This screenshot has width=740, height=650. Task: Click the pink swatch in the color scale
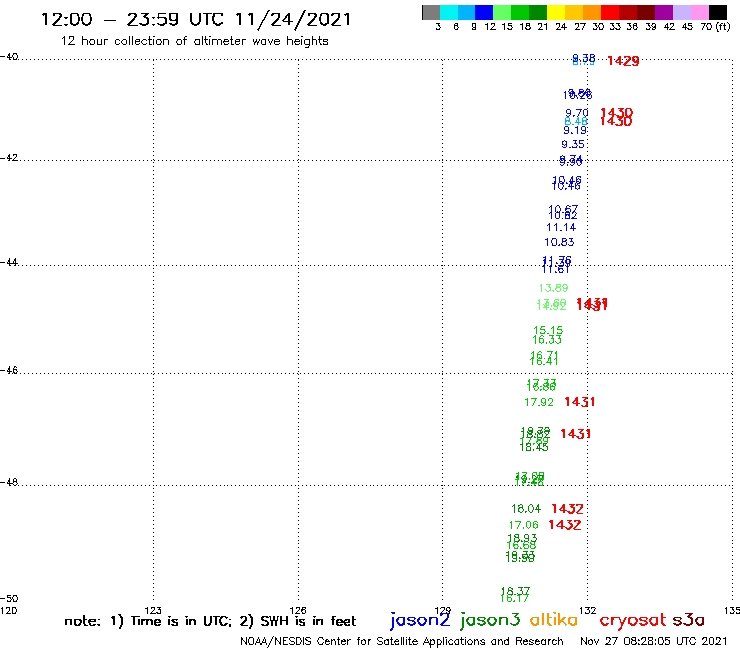699,12
